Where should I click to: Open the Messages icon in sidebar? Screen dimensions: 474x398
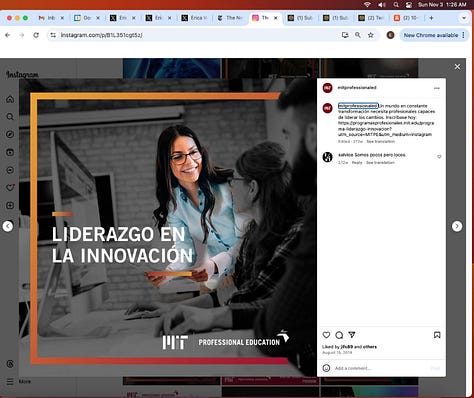[10, 170]
